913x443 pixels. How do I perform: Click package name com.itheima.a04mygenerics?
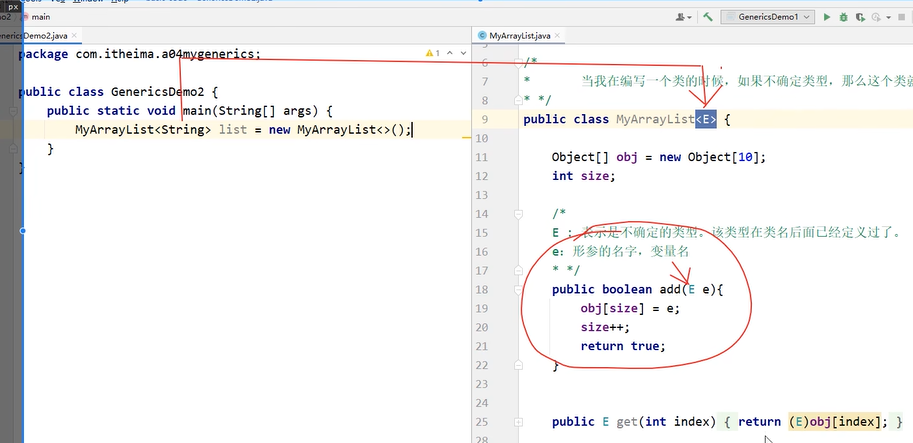click(165, 54)
